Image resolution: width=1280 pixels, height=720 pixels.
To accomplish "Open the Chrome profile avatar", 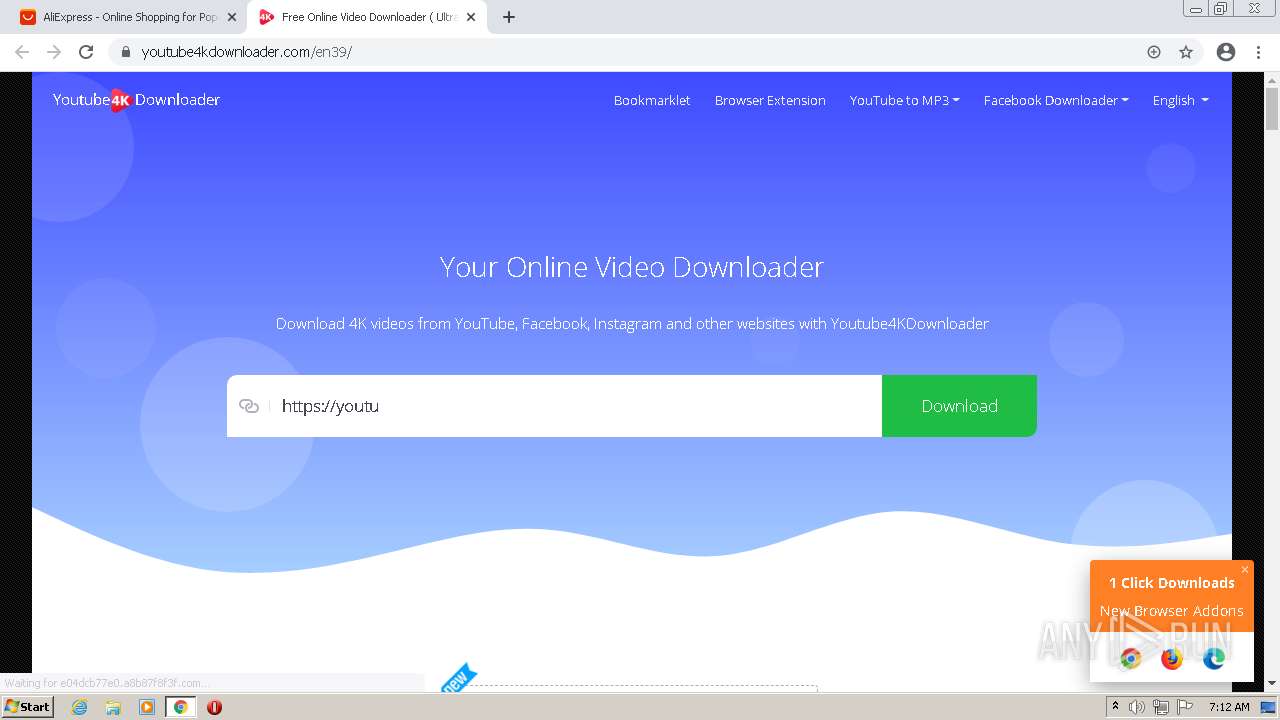I will (x=1226, y=52).
